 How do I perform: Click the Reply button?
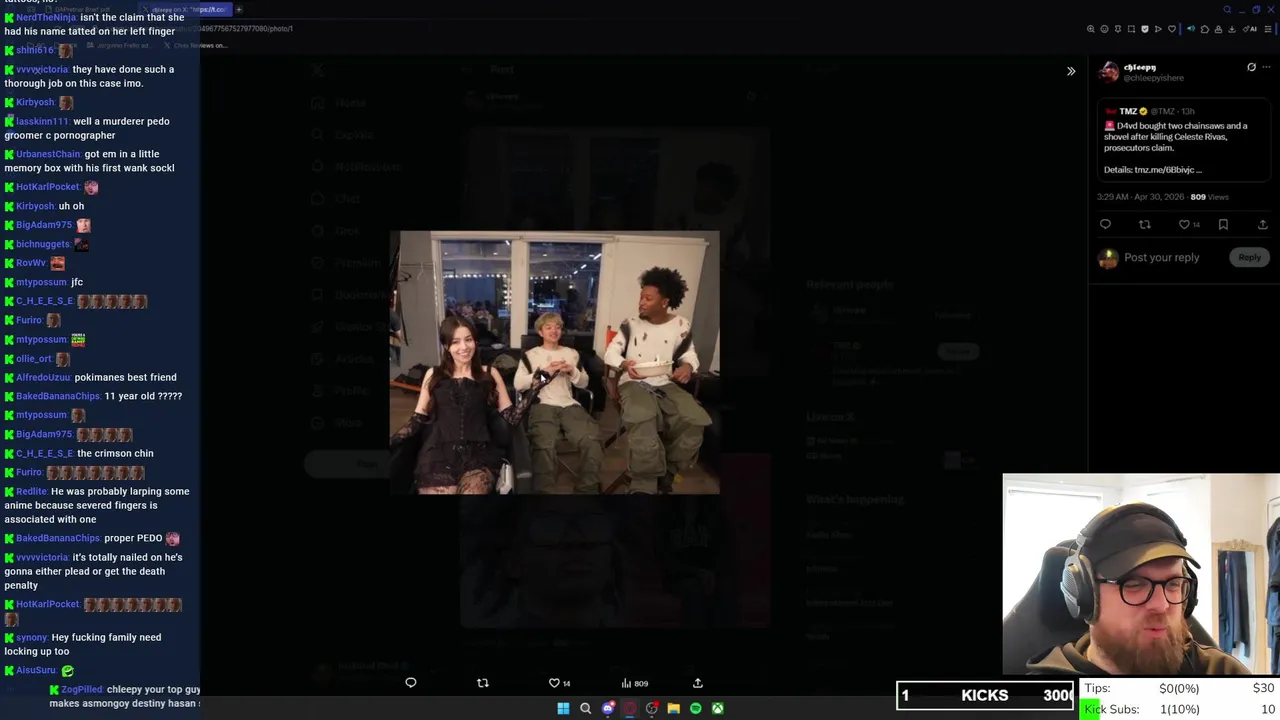1250,257
